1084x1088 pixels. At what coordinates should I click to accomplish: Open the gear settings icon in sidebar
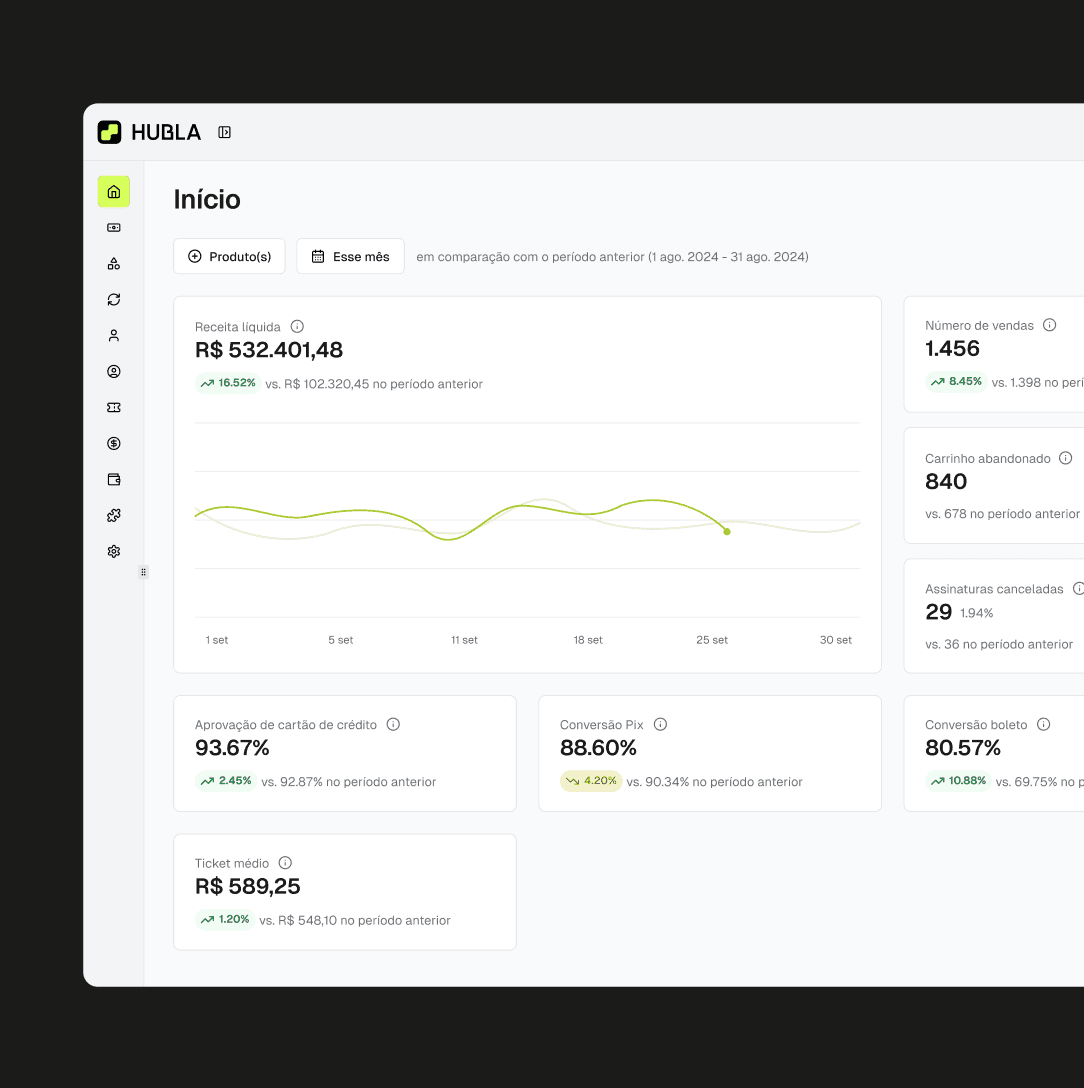(x=114, y=552)
